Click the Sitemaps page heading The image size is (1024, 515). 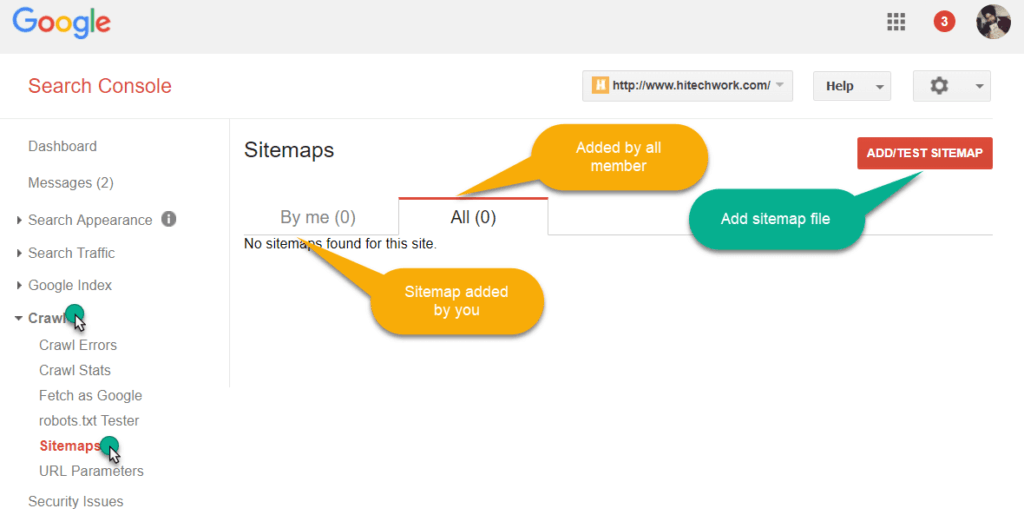point(289,150)
